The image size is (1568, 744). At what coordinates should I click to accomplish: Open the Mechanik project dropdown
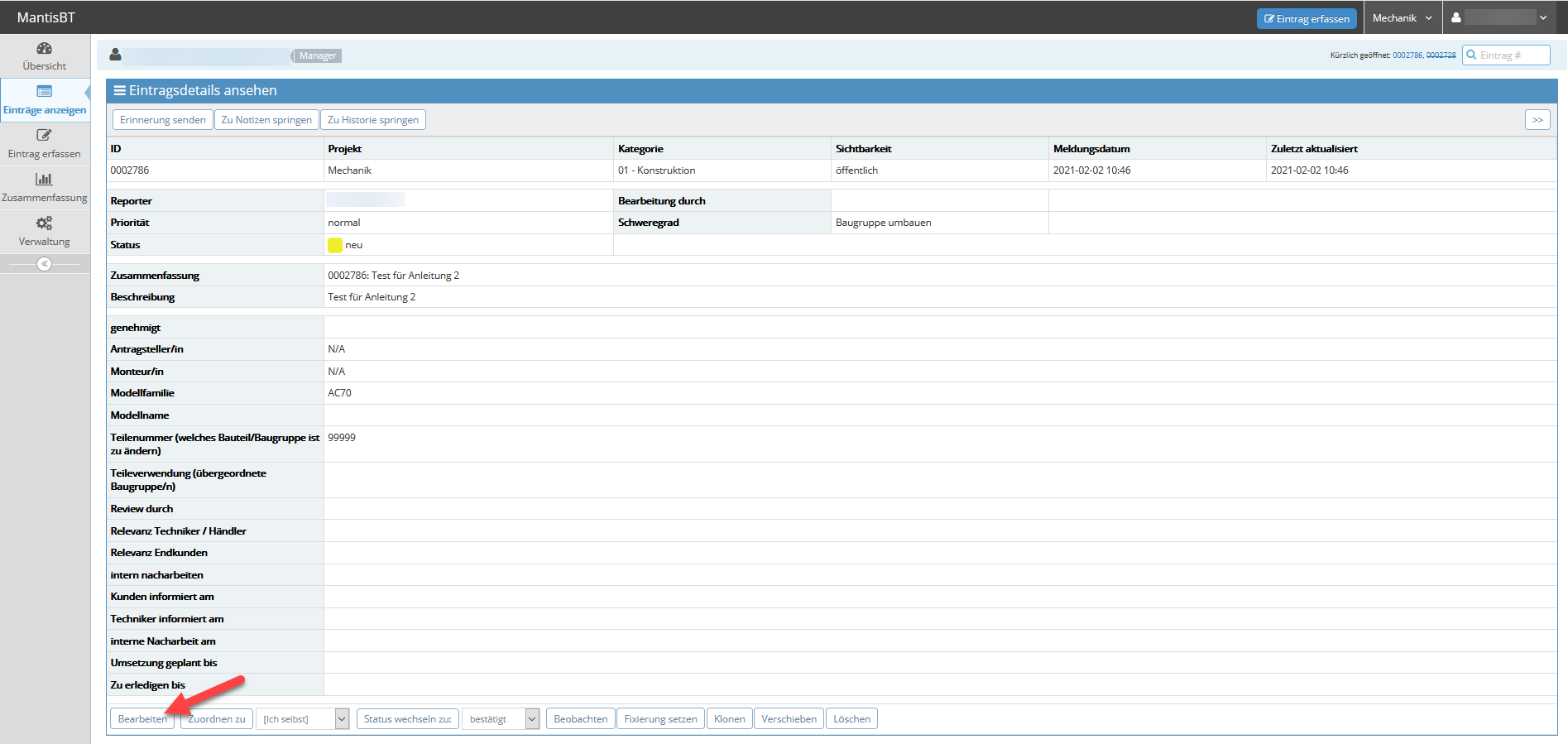(1403, 17)
